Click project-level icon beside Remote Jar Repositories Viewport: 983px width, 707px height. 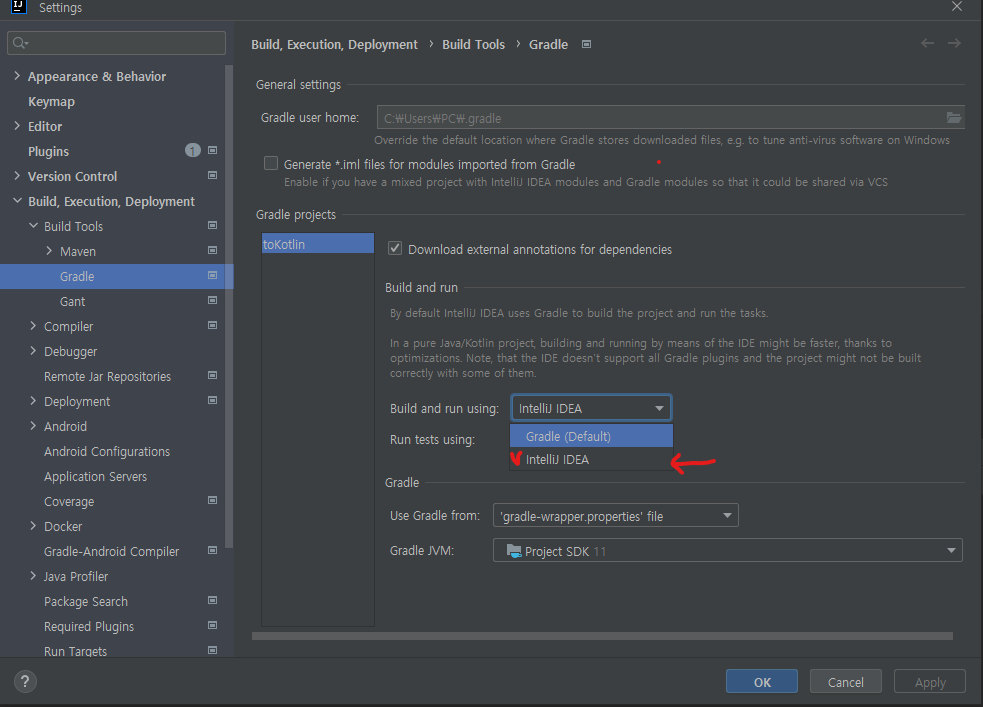coord(213,376)
